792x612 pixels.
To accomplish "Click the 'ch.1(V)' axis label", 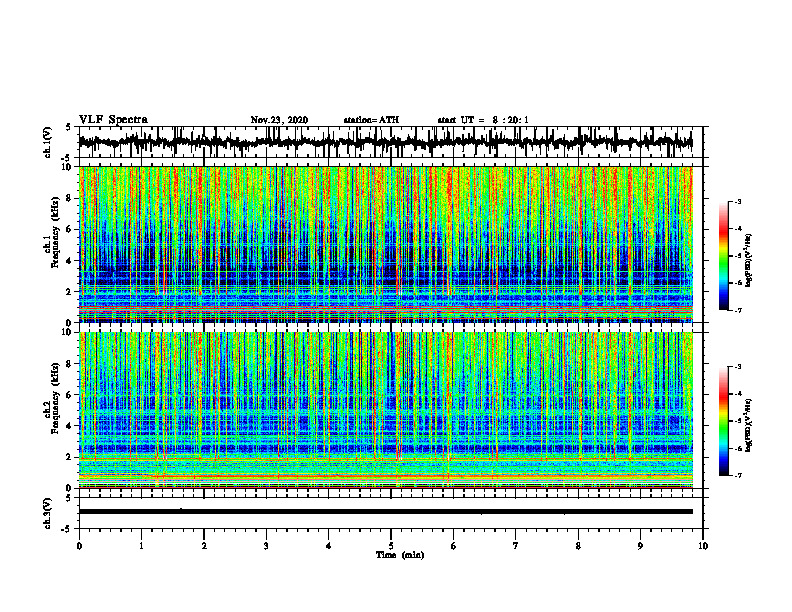I will (48, 142).
